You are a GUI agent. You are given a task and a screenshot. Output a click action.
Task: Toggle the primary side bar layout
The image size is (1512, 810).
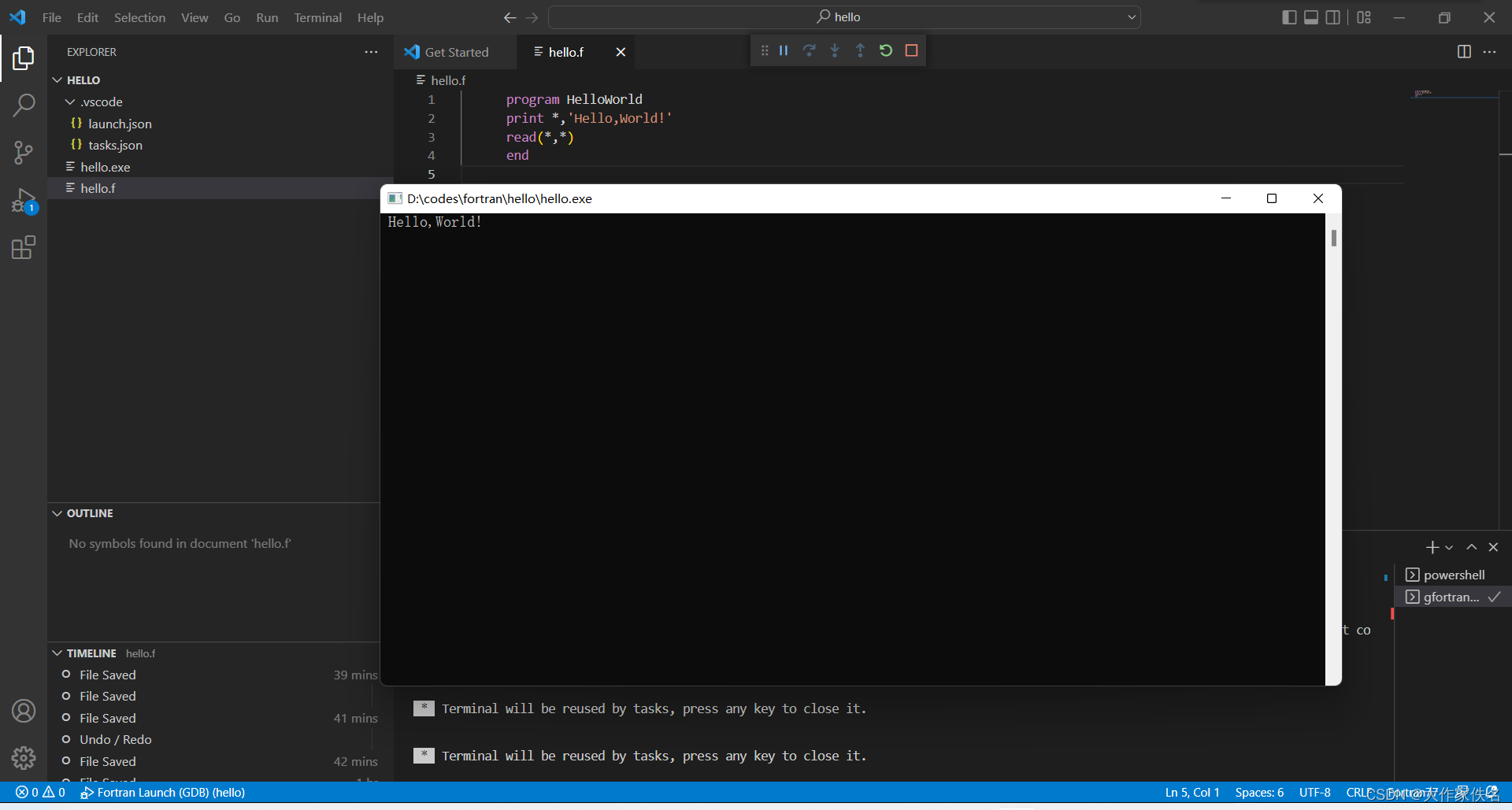[x=1289, y=17]
